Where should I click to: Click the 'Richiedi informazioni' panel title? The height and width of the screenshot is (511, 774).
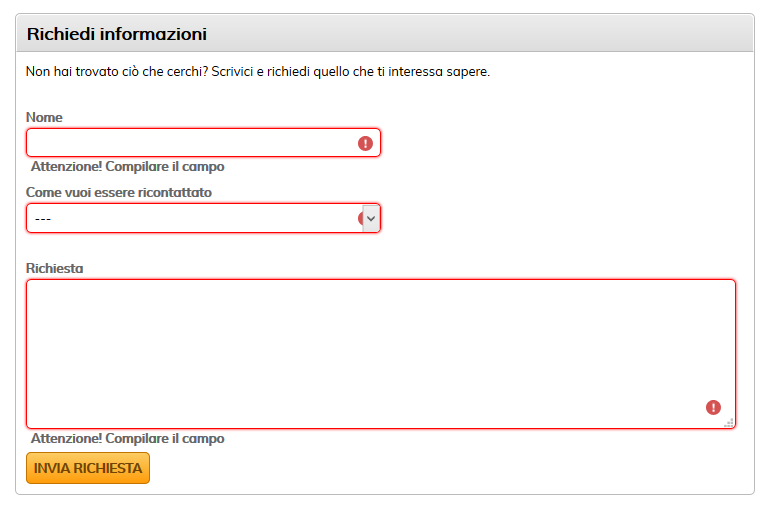(x=116, y=34)
